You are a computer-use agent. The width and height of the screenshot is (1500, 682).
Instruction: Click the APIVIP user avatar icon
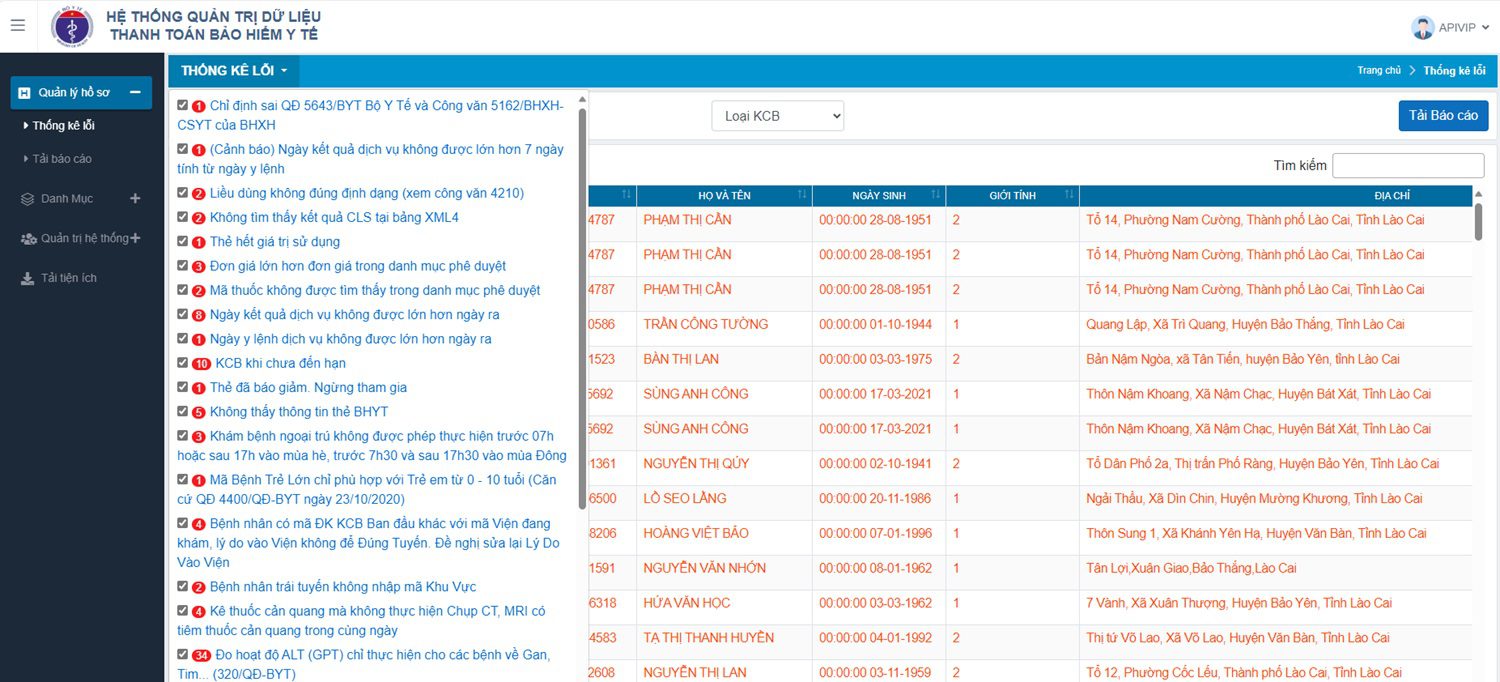pyautogui.click(x=1422, y=28)
